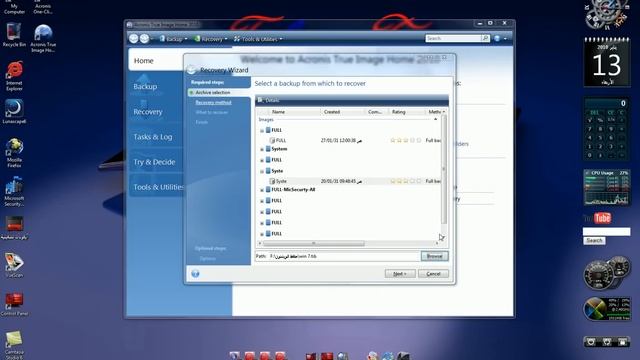The image size is (640, 360).
Task: Expand the System archive
Action: [262, 149]
